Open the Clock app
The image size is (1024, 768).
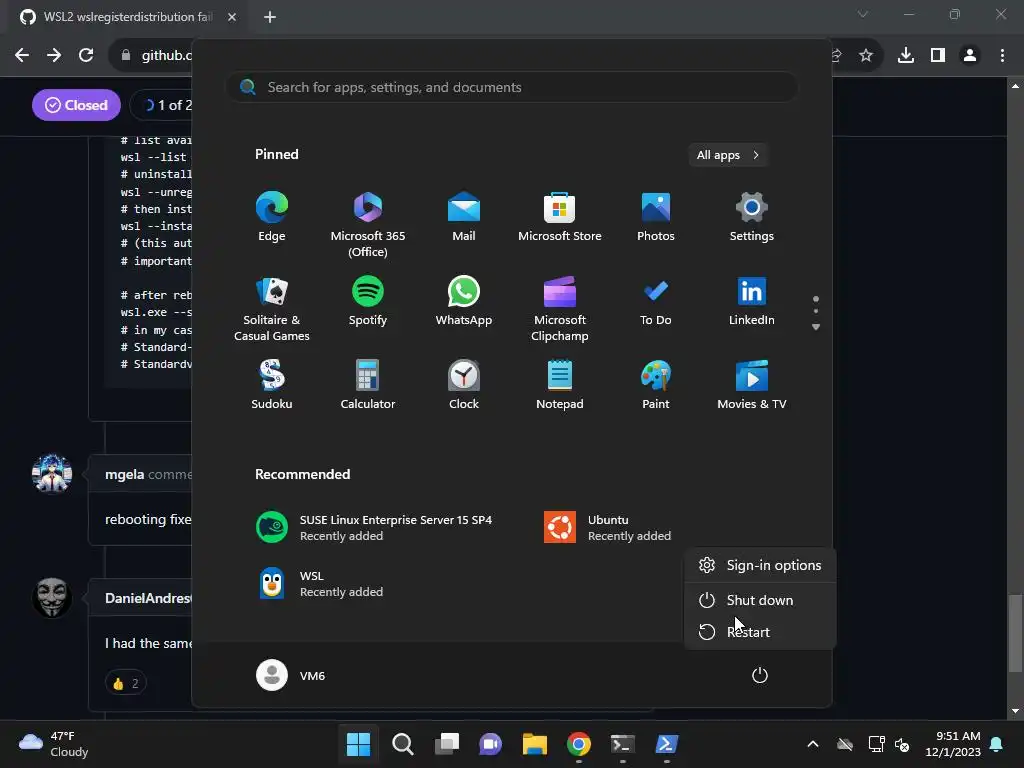464,384
